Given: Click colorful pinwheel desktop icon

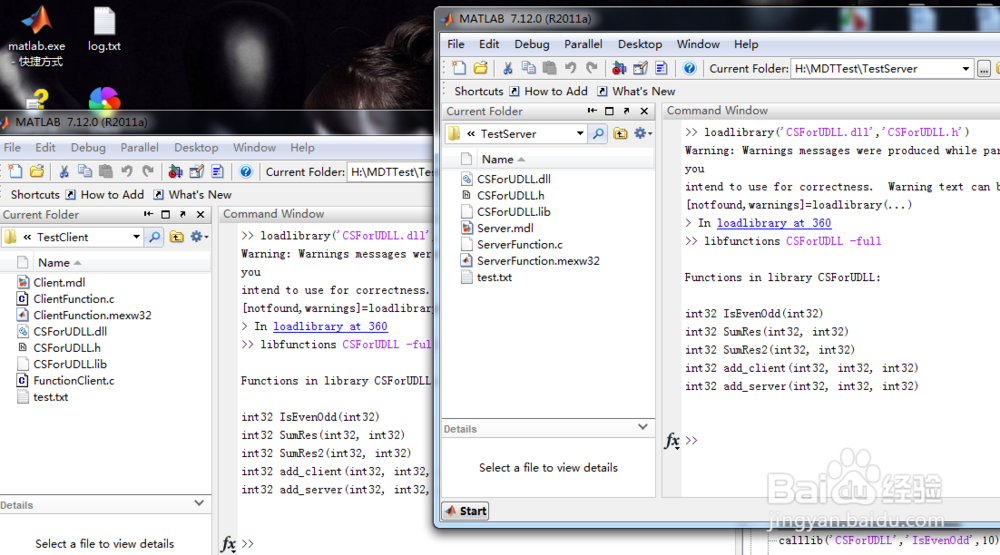Looking at the screenshot, I should pos(104,99).
